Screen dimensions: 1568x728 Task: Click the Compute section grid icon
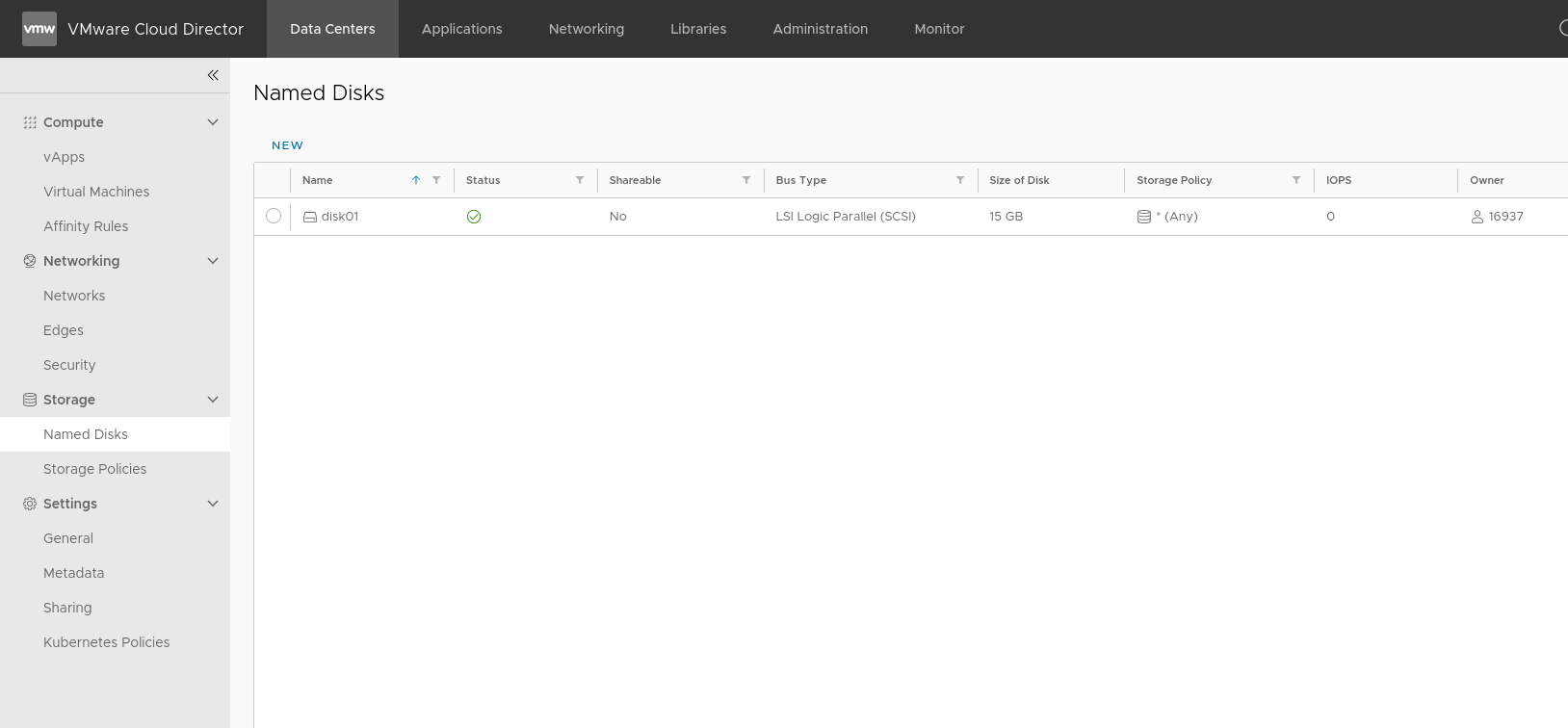pyautogui.click(x=30, y=122)
